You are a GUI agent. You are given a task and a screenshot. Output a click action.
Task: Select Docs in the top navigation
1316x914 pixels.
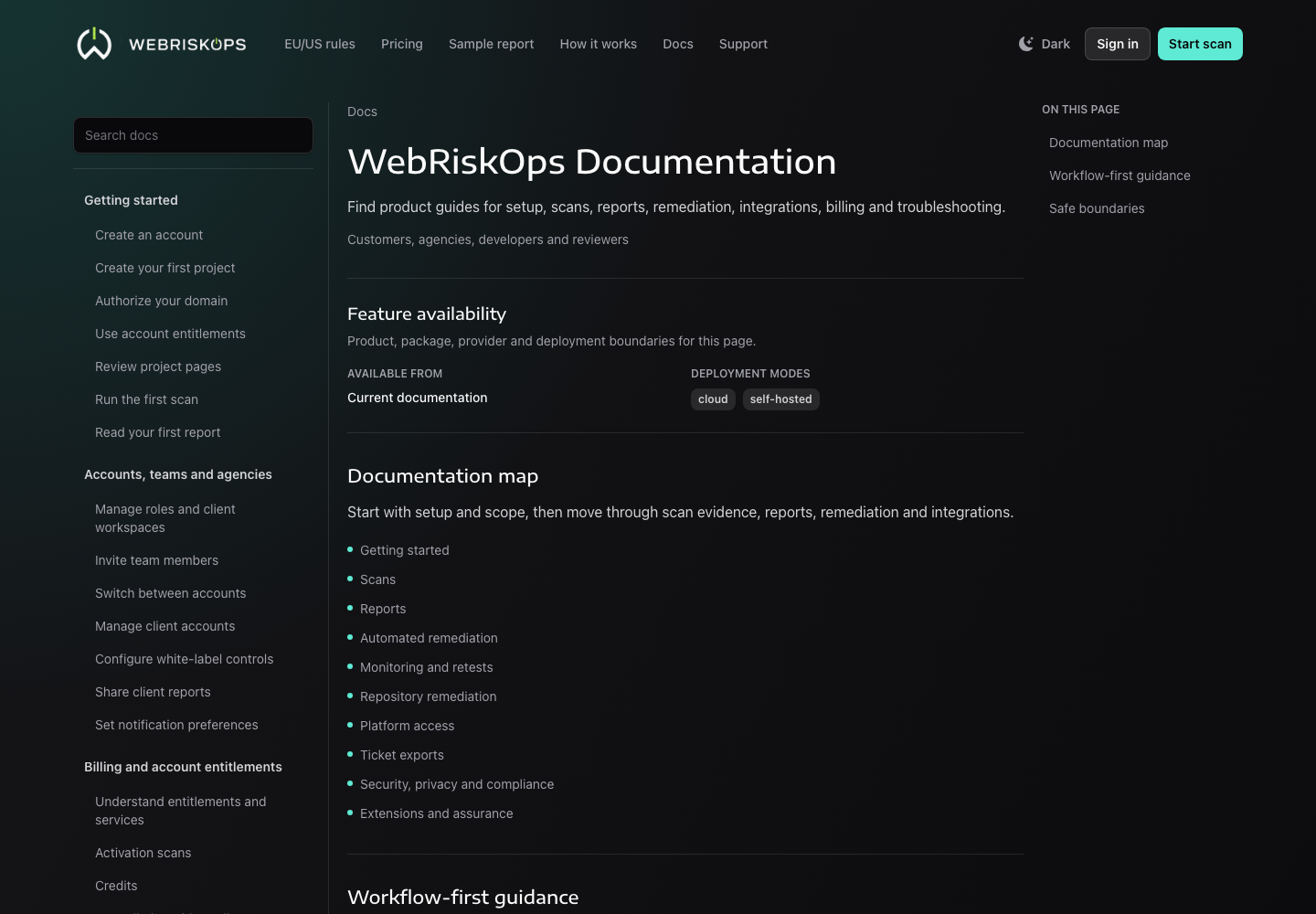click(x=678, y=44)
